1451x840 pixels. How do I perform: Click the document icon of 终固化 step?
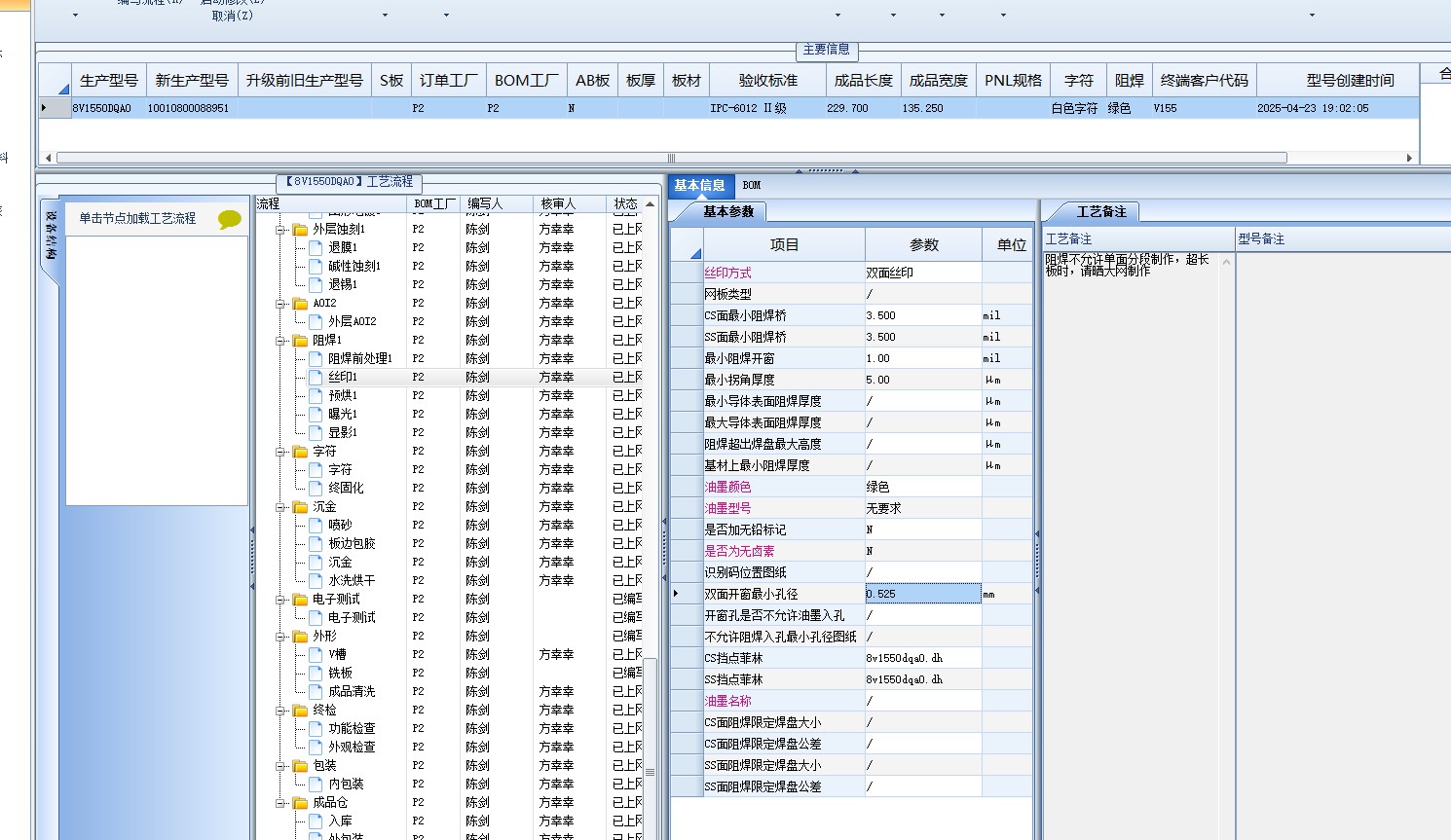point(316,488)
